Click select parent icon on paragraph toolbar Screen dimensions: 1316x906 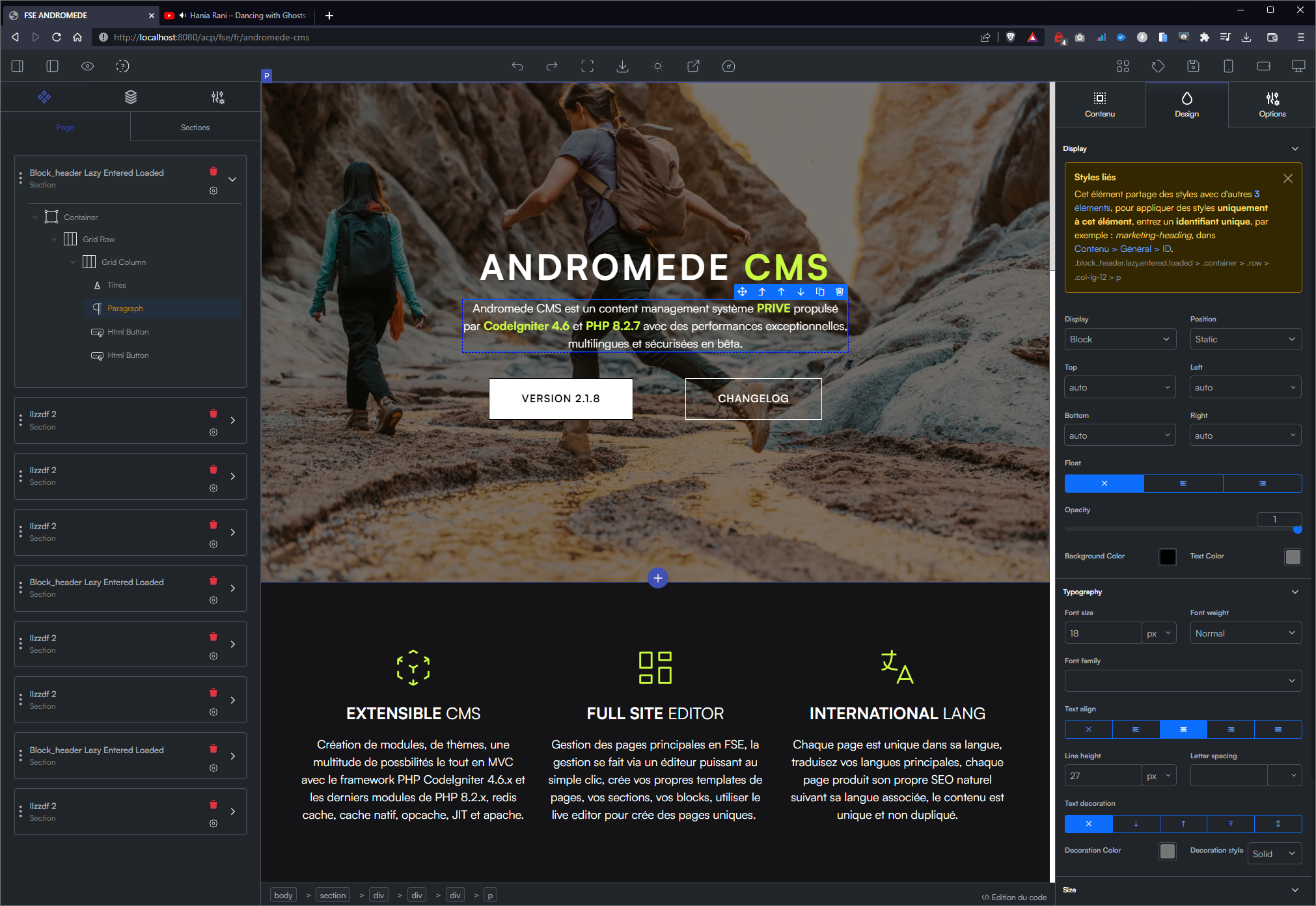click(761, 292)
